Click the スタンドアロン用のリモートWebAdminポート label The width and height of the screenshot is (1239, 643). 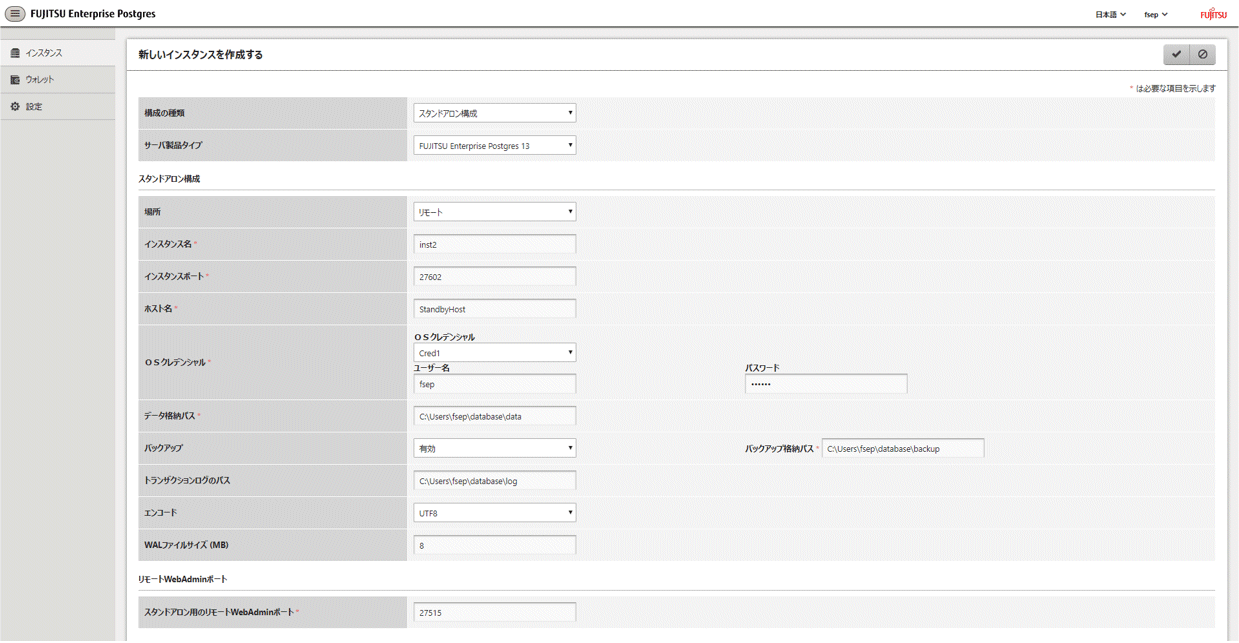(219, 612)
